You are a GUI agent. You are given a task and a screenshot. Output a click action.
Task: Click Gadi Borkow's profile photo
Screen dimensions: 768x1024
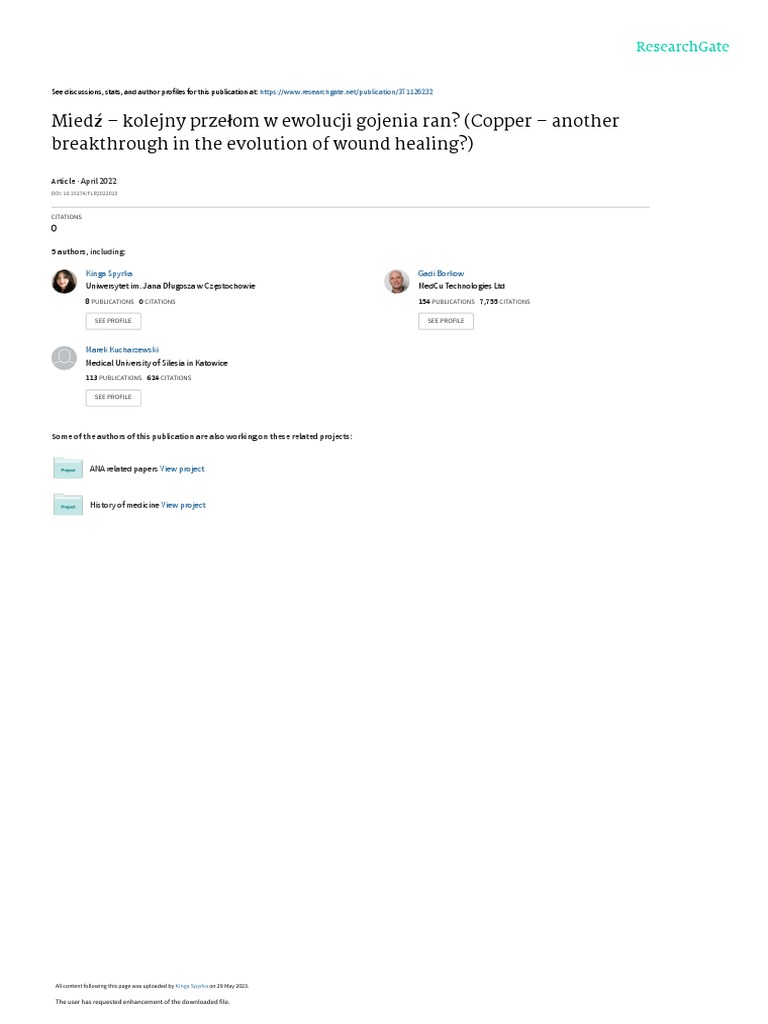tap(397, 282)
